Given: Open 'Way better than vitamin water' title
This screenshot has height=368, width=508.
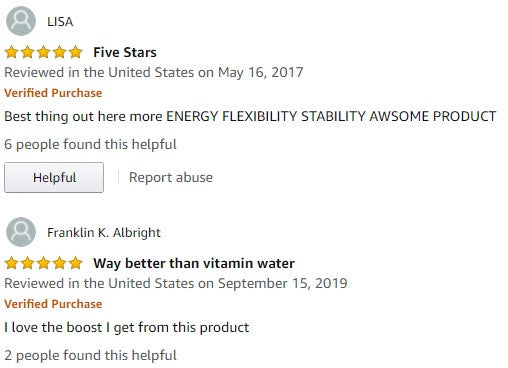Looking at the screenshot, I should click(194, 263).
